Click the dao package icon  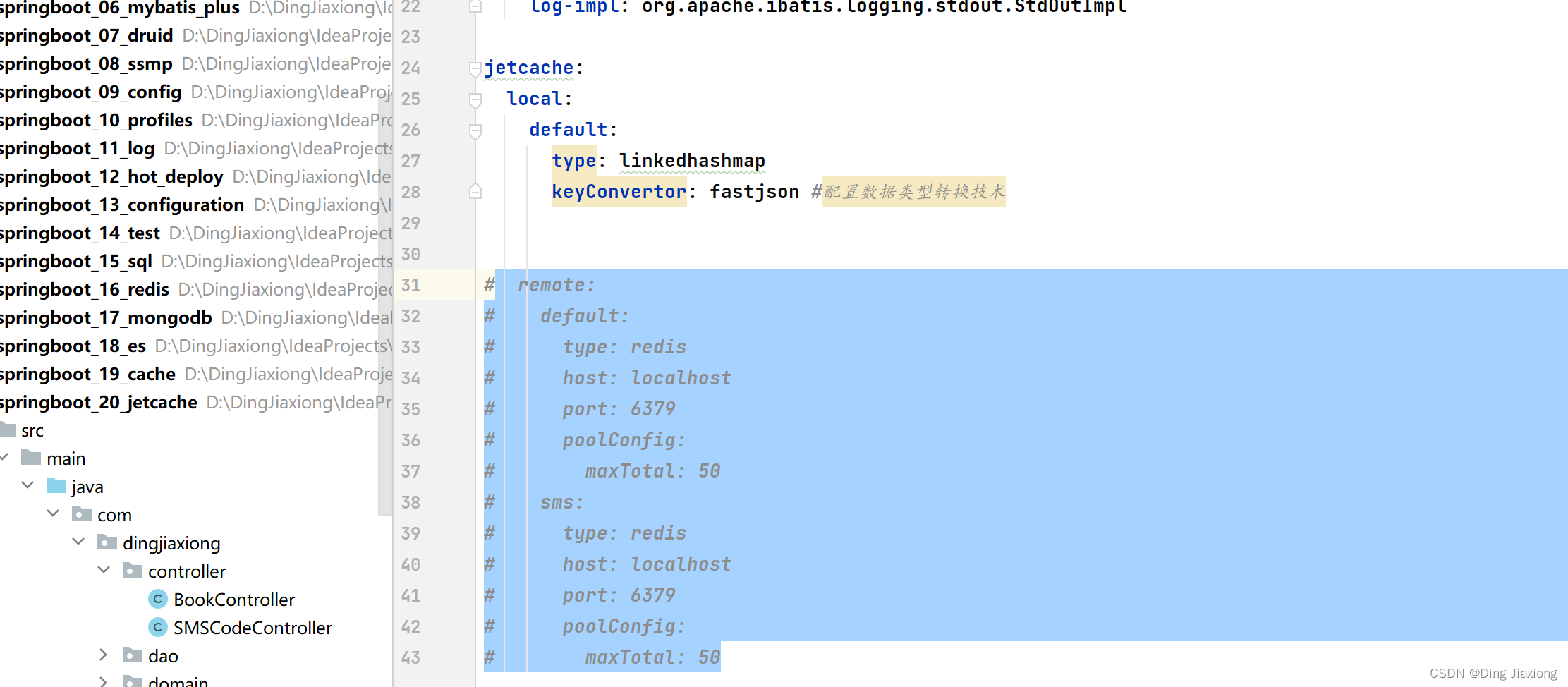[x=133, y=655]
